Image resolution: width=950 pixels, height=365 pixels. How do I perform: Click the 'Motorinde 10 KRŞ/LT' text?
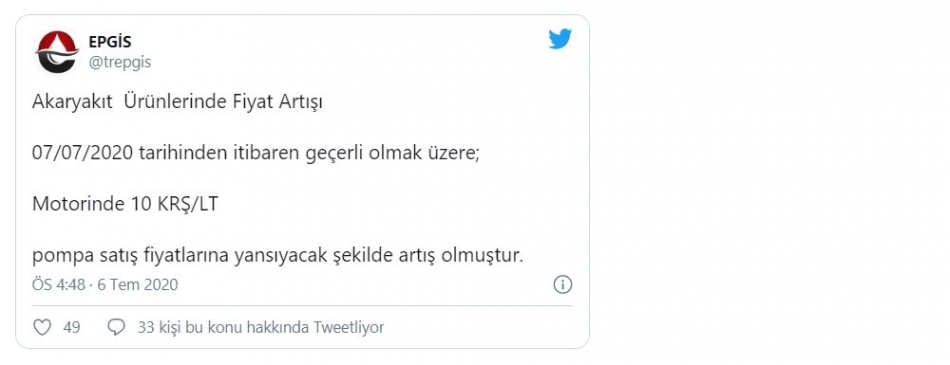125,204
